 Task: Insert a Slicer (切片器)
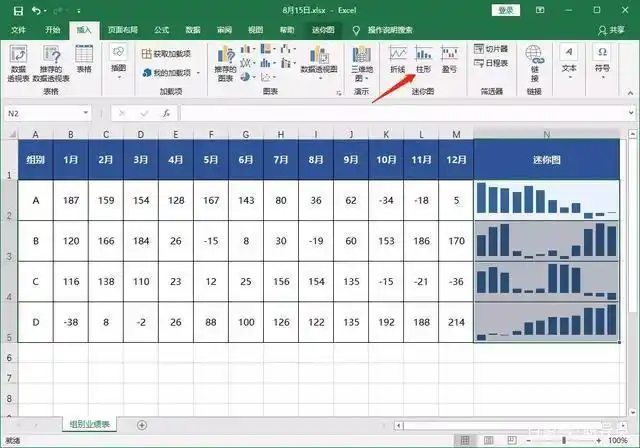point(491,49)
